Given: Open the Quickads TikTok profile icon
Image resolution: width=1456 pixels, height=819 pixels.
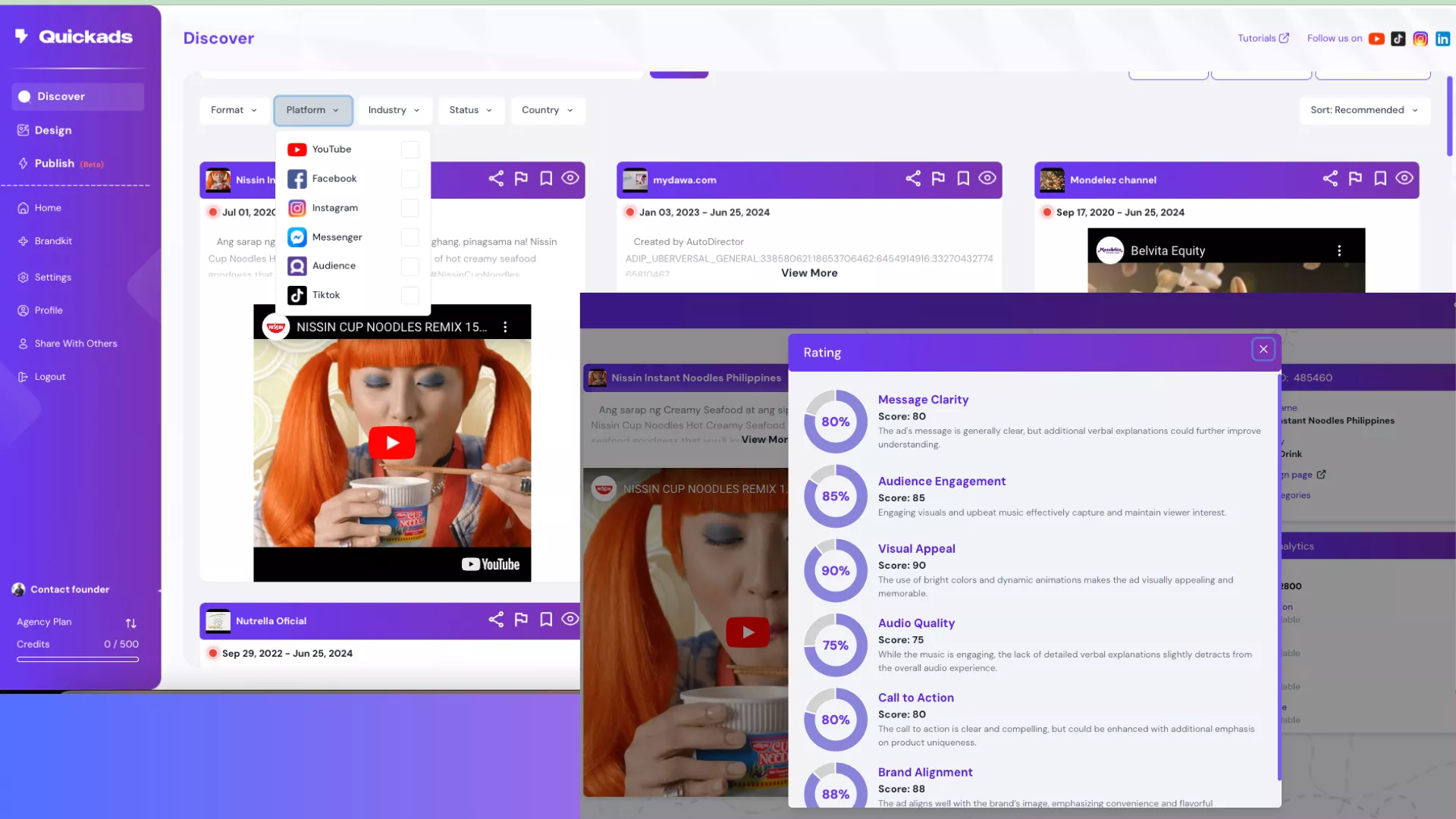Looking at the screenshot, I should point(1398,39).
